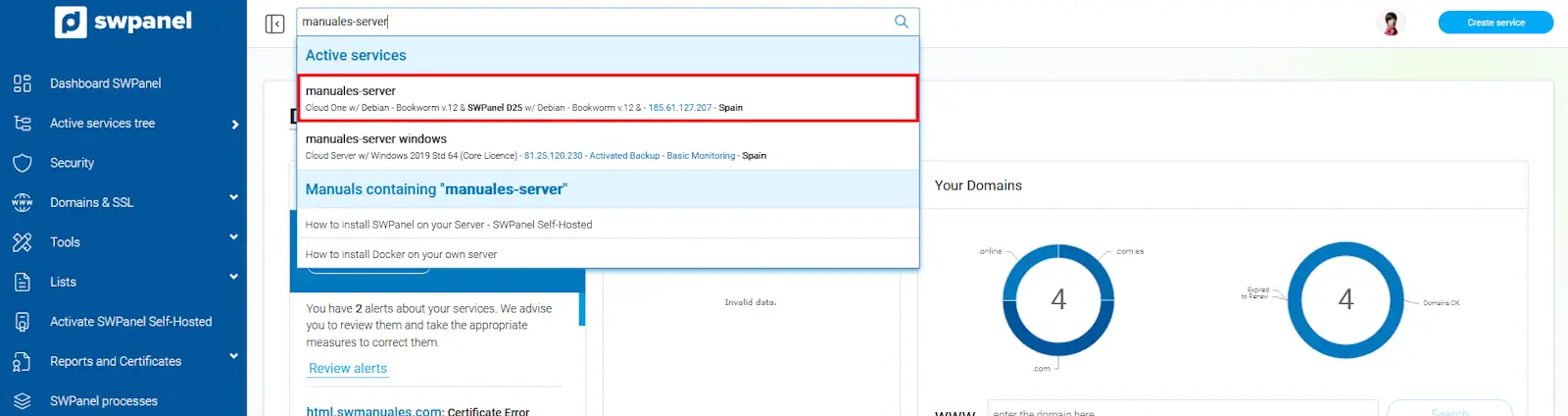Expand Reports and Certificates chevron
Viewport: 1568px width, 416px height.
coord(233,357)
